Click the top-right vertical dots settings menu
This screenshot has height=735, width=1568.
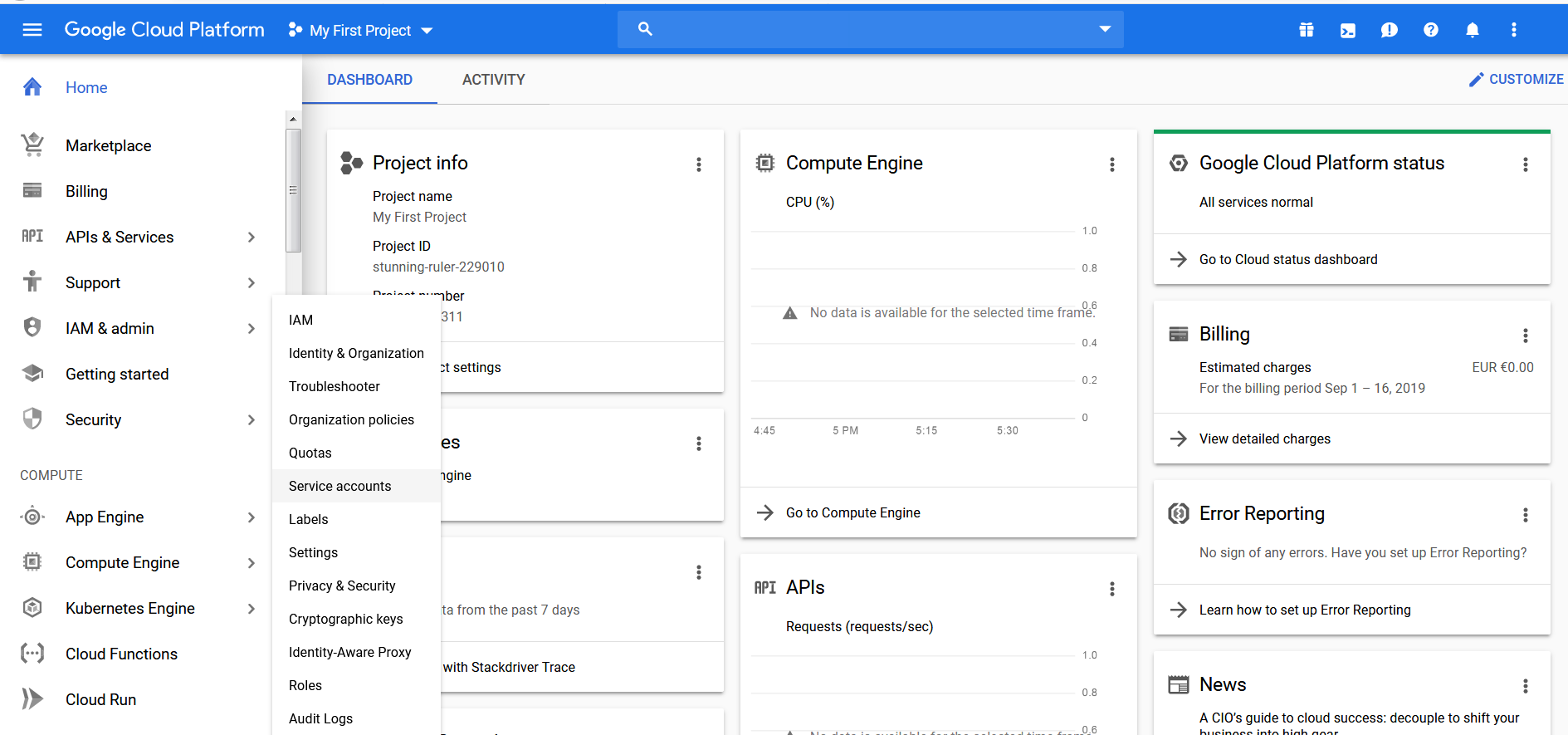coord(1513,30)
